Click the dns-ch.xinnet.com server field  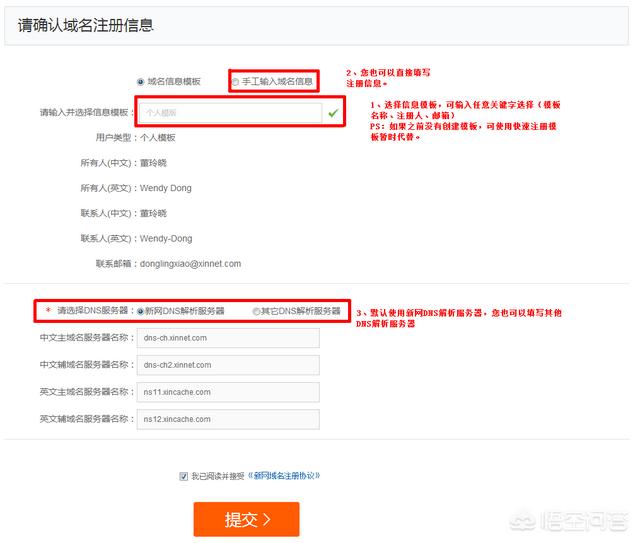tap(228, 338)
